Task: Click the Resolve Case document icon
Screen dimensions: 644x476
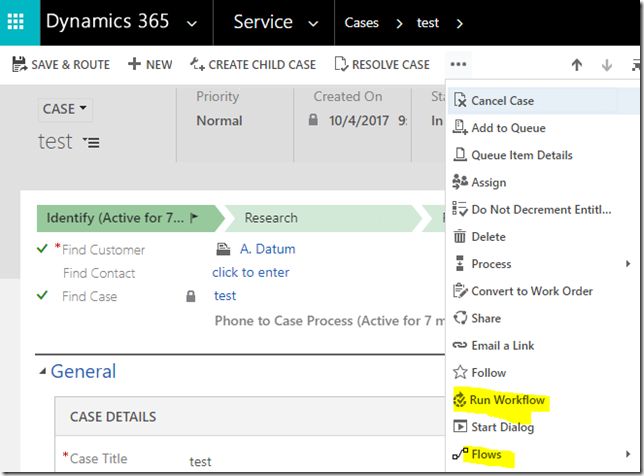Action: 341,64
